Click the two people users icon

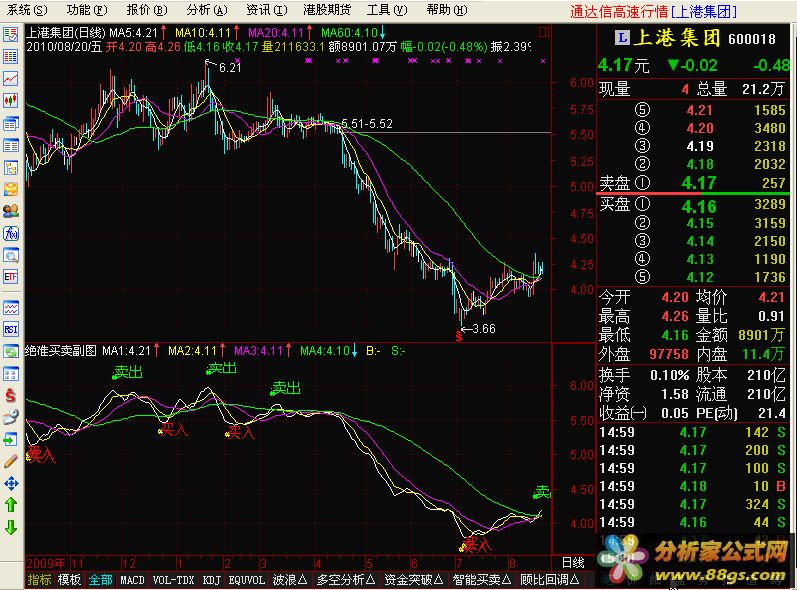pos(11,211)
